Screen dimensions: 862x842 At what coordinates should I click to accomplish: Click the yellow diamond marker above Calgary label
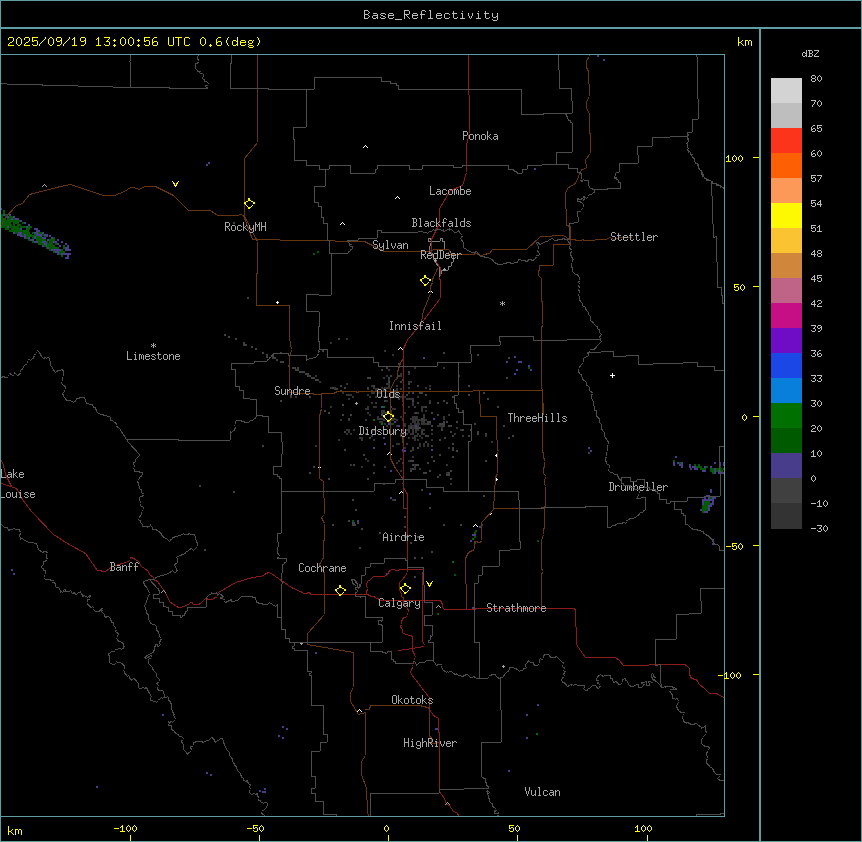tap(405, 588)
